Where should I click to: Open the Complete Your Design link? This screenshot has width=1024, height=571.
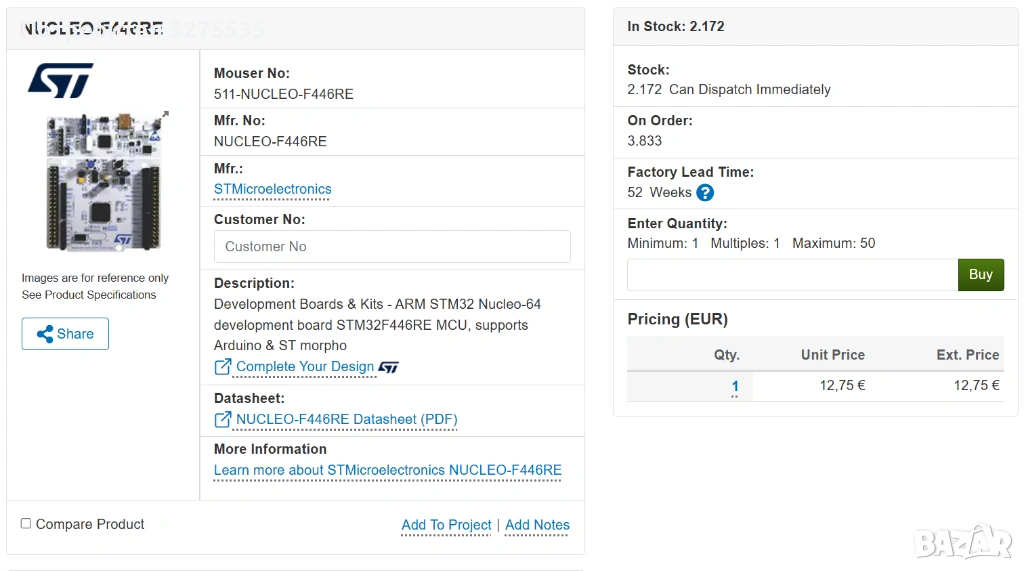pos(304,367)
